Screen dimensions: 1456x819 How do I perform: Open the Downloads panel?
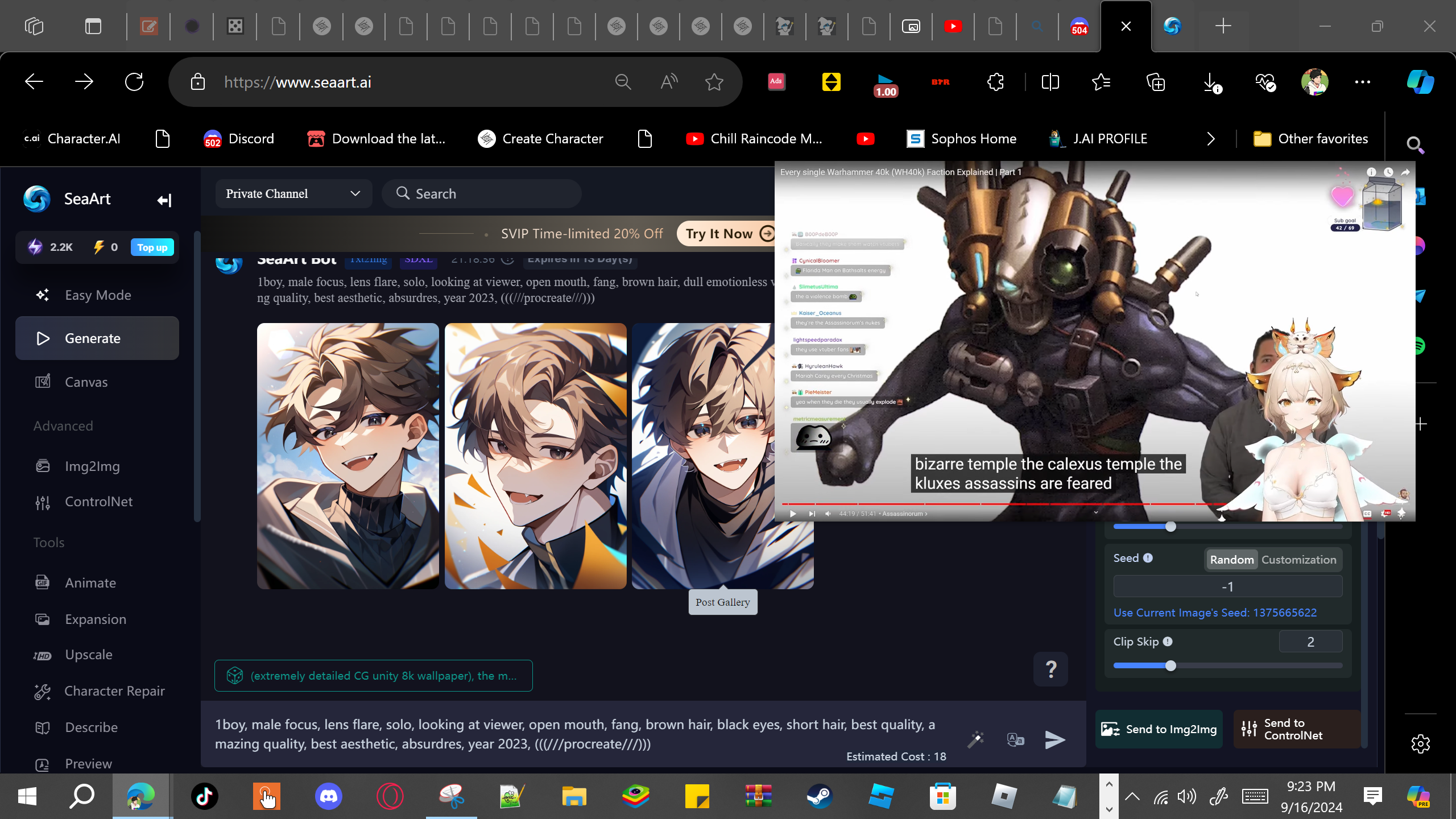tap(1211, 82)
